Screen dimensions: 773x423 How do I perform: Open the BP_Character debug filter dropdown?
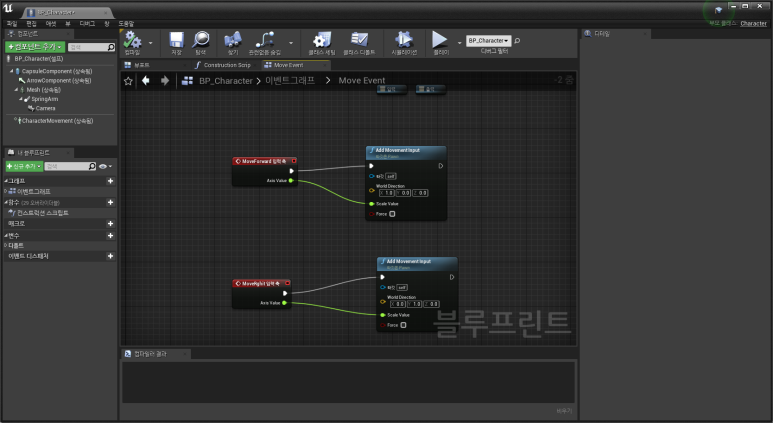(x=488, y=41)
